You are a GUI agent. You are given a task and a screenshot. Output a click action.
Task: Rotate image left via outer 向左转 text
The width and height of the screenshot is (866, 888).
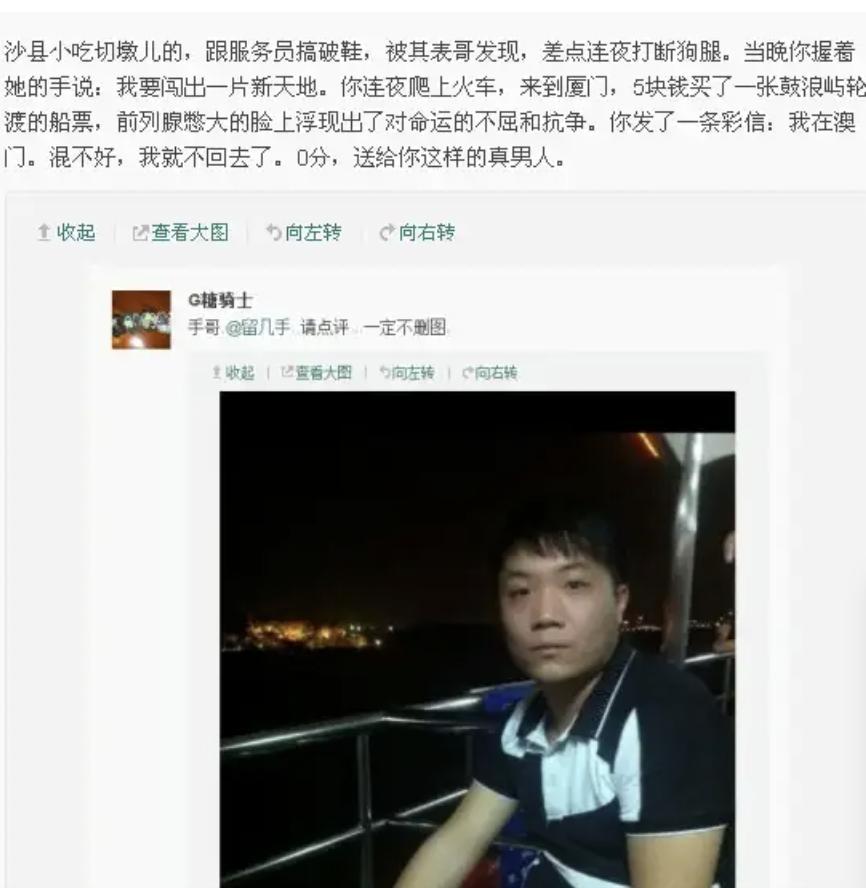tap(313, 232)
